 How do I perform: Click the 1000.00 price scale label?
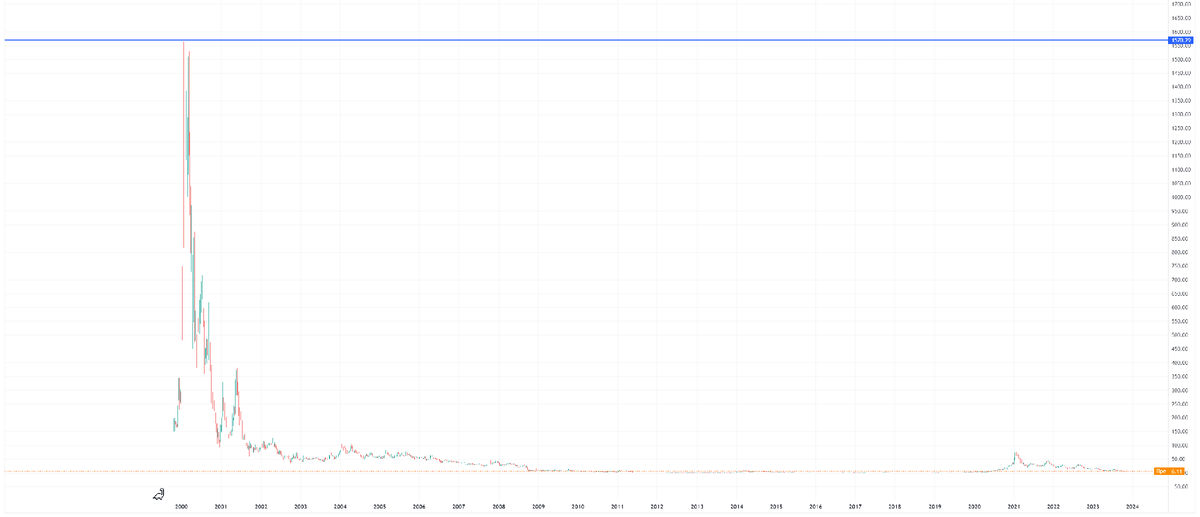[1179, 197]
